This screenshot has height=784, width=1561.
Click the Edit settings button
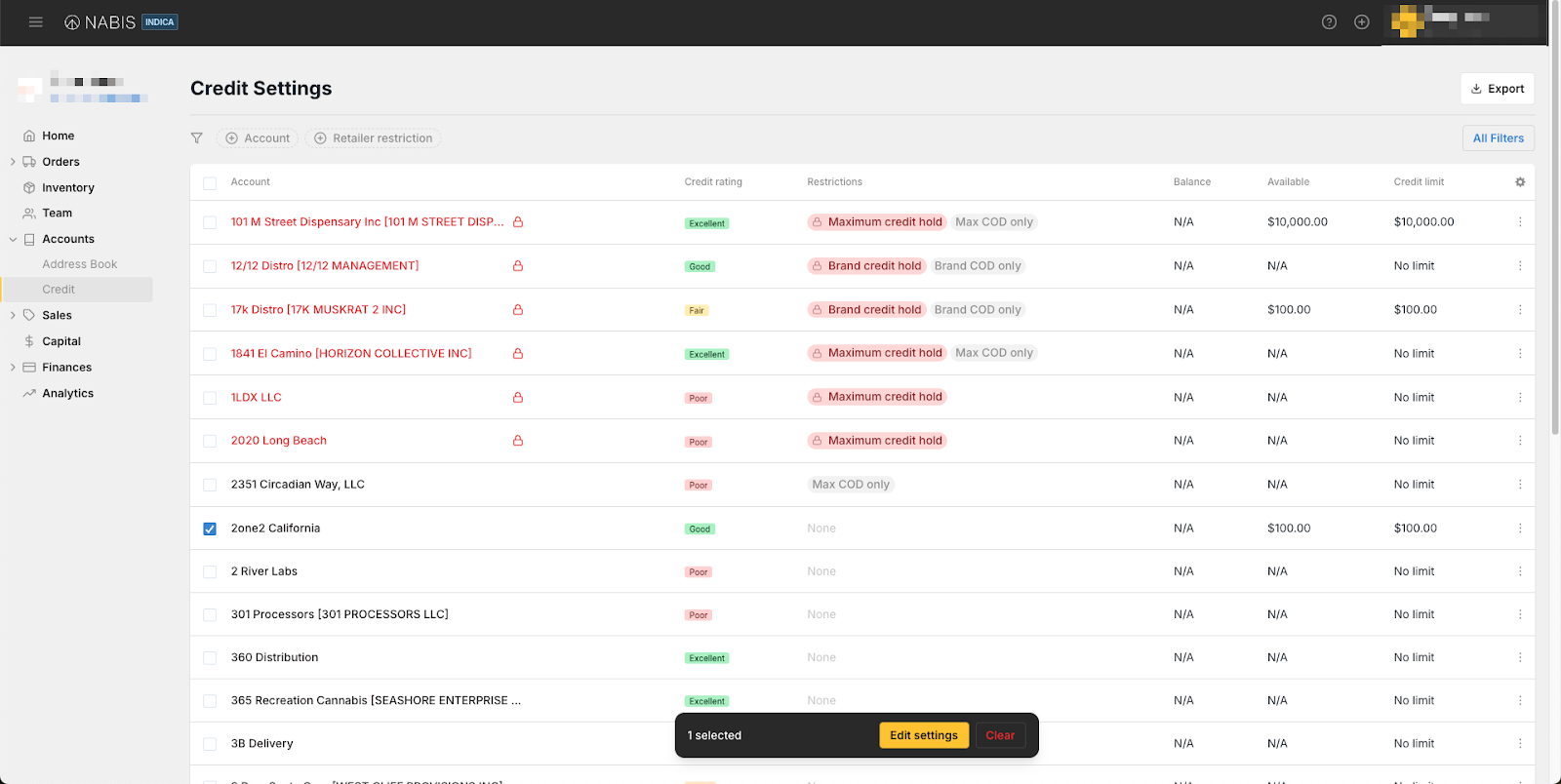pos(923,735)
